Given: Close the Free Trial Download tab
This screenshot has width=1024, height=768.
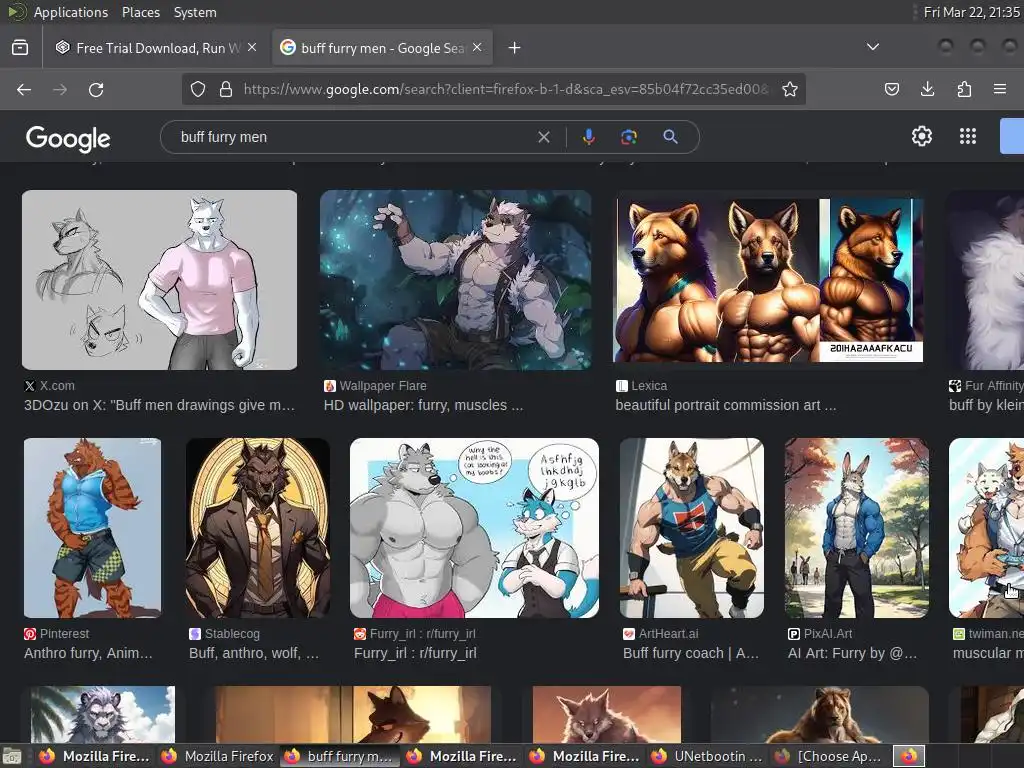Looking at the screenshot, I should coord(252,47).
